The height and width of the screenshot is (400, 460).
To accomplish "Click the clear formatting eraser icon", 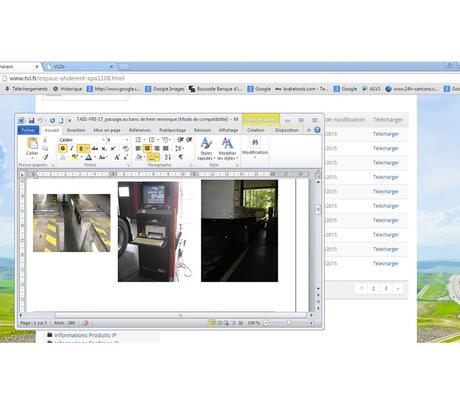I will tap(126, 148).
